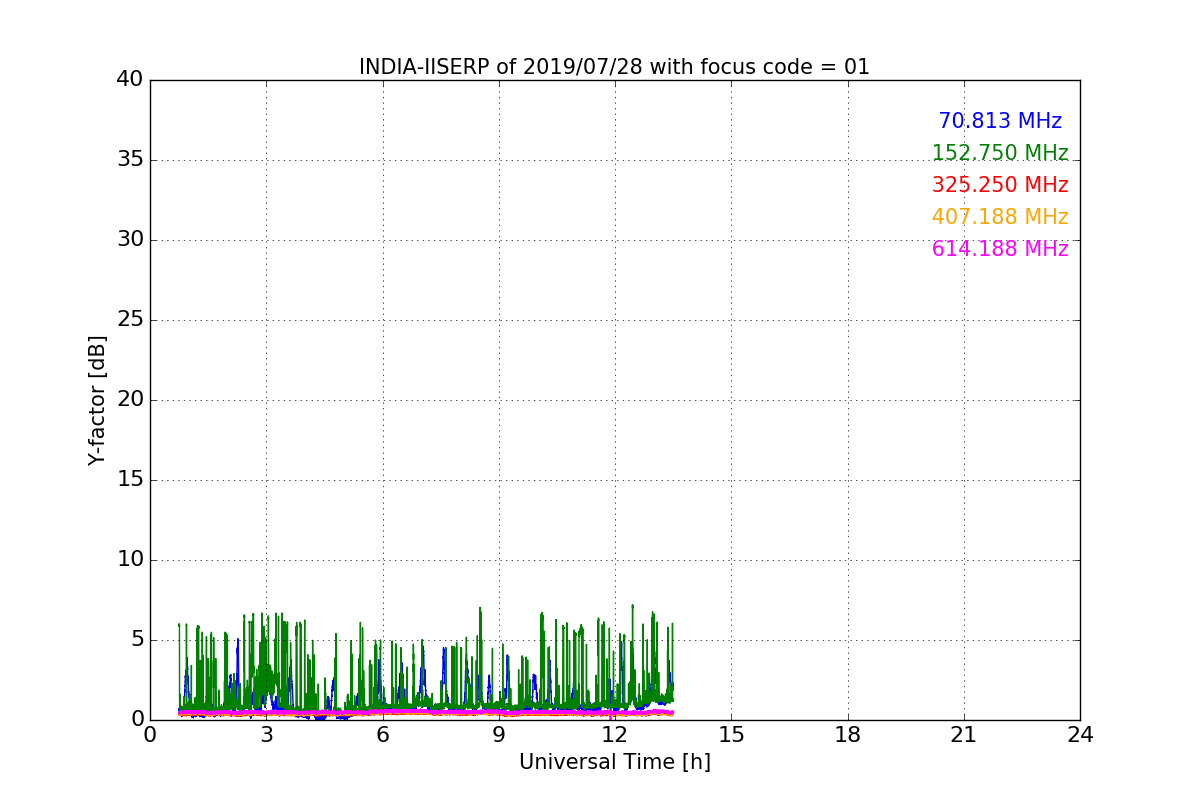Image resolution: width=1200 pixels, height=800 pixels.
Task: Click the x-axis tick label 12
Action: point(615,735)
